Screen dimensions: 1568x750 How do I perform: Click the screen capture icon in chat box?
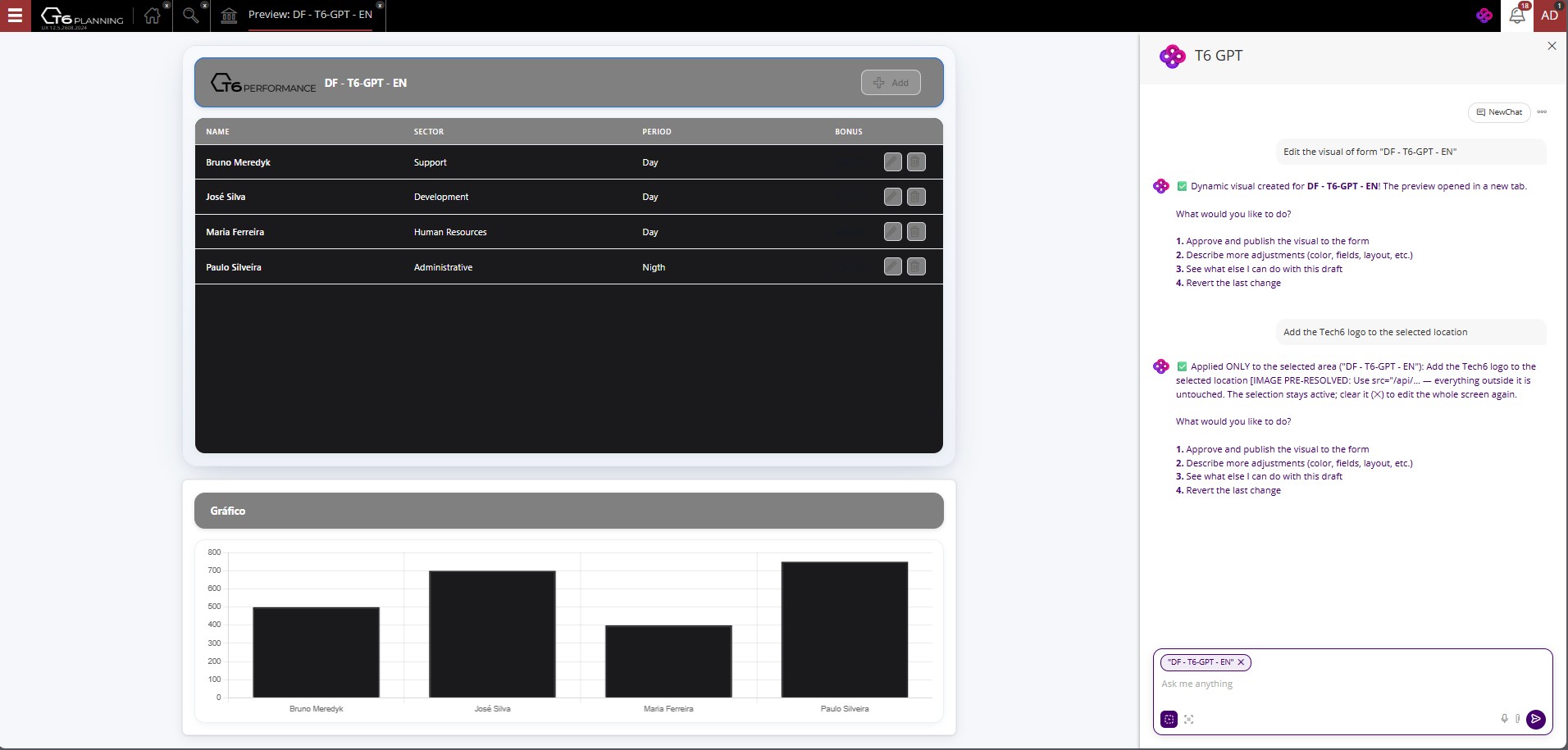pos(1189,719)
